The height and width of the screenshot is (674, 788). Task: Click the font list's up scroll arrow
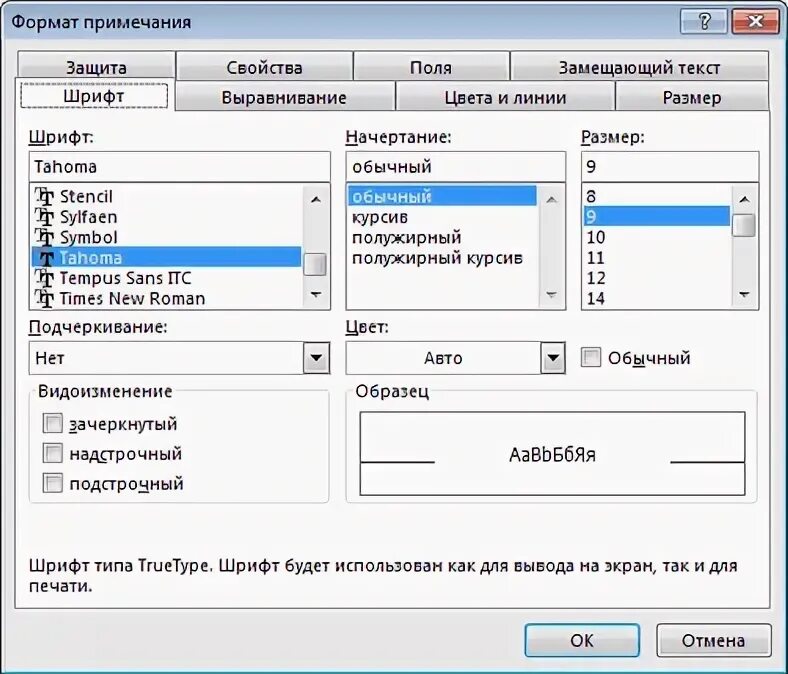coord(316,200)
